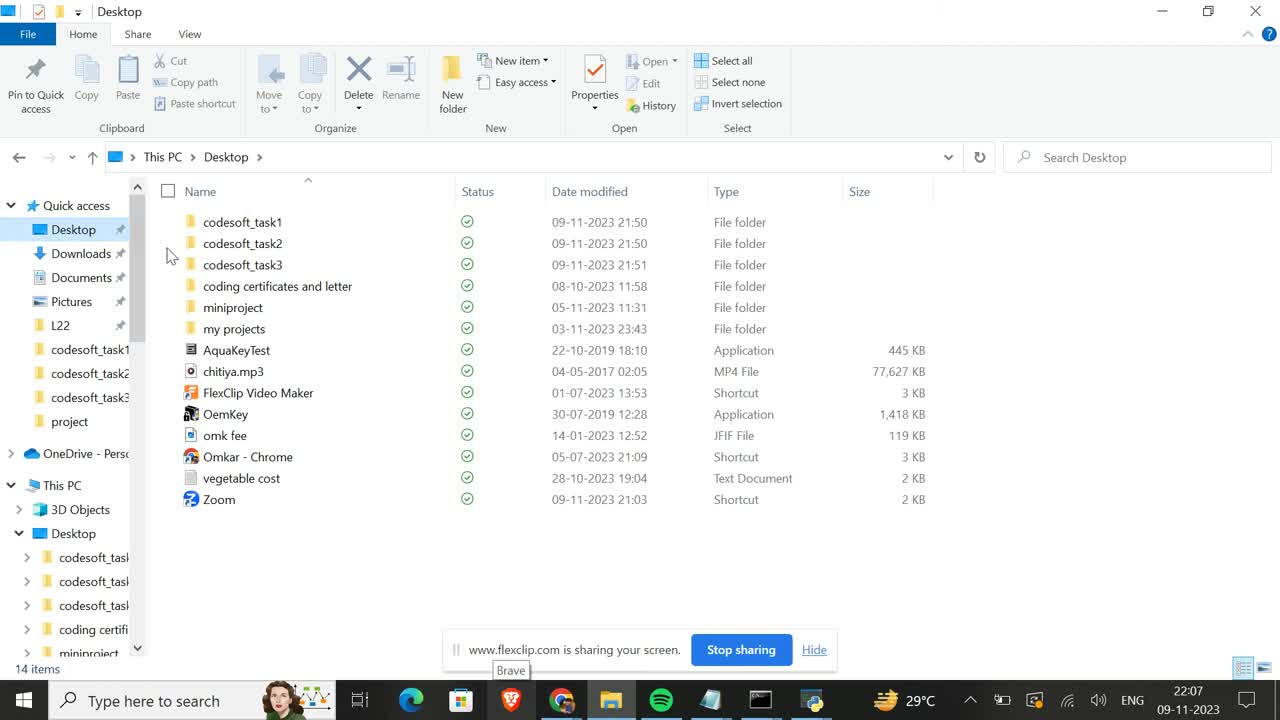Switch to large thumbnails view icon
The image size is (1280, 720).
[1264, 668]
